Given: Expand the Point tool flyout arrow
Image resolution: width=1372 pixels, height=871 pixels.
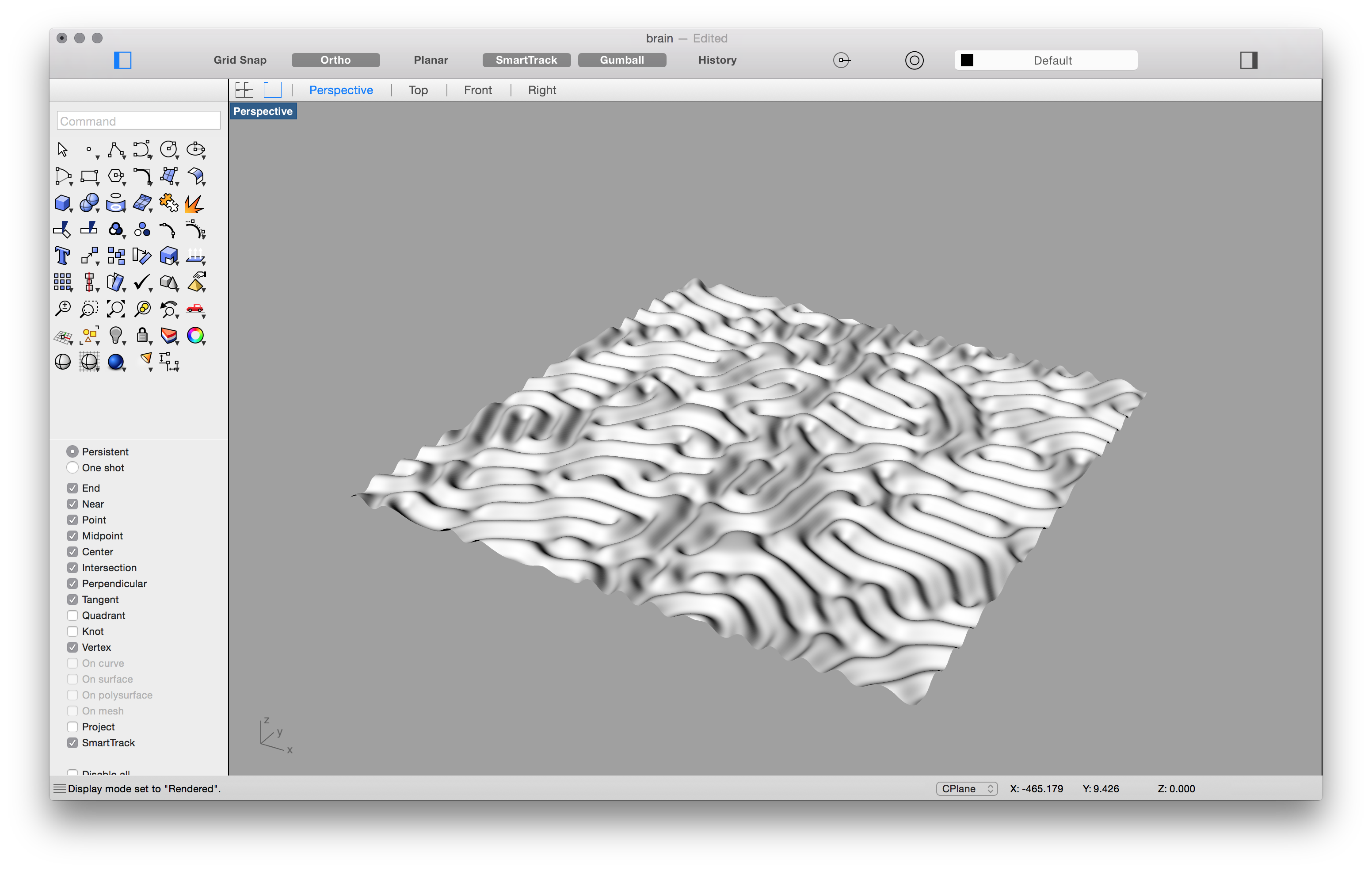Looking at the screenshot, I should [98, 157].
